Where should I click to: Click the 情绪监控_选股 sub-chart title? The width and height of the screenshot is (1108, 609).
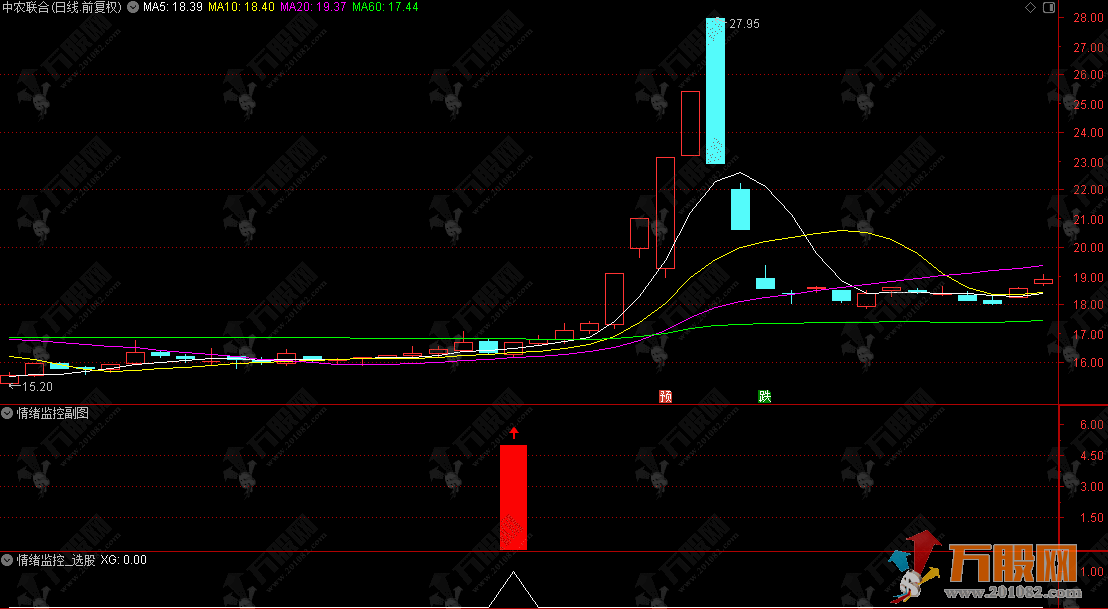[56, 560]
